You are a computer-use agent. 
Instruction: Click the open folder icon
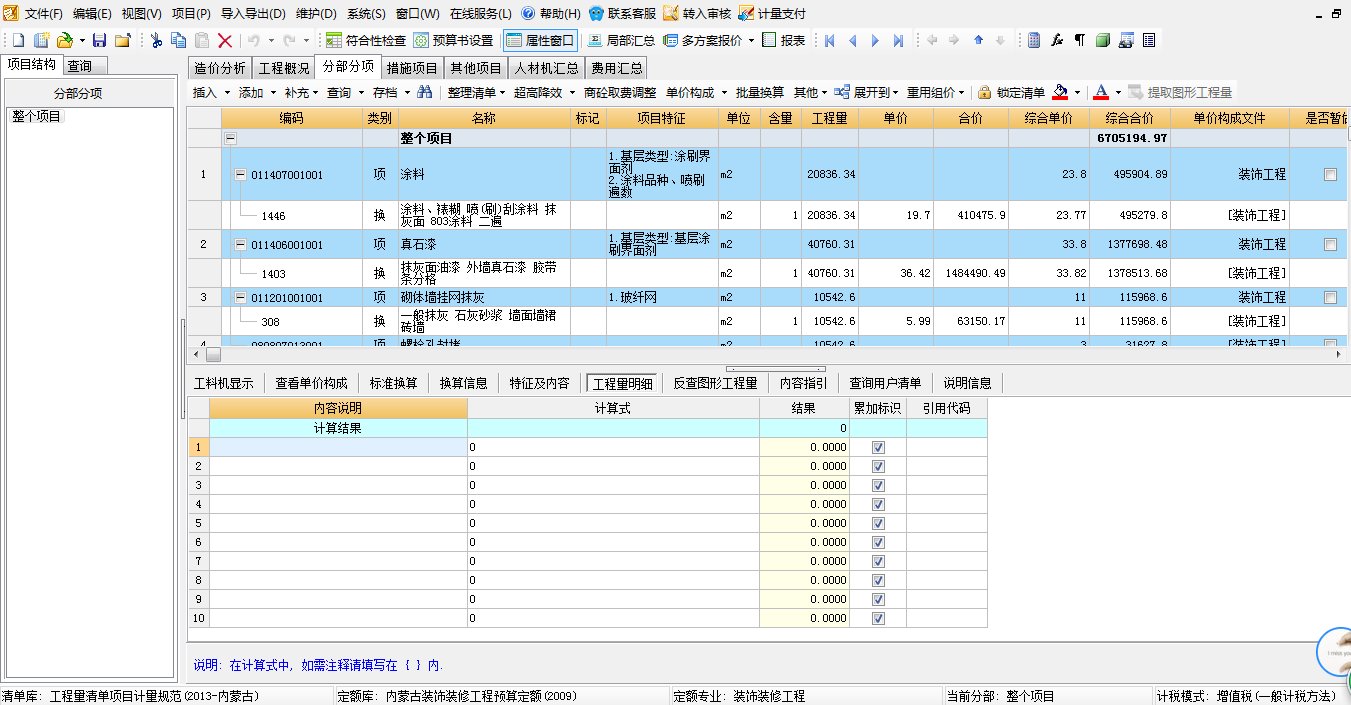pyautogui.click(x=64, y=40)
